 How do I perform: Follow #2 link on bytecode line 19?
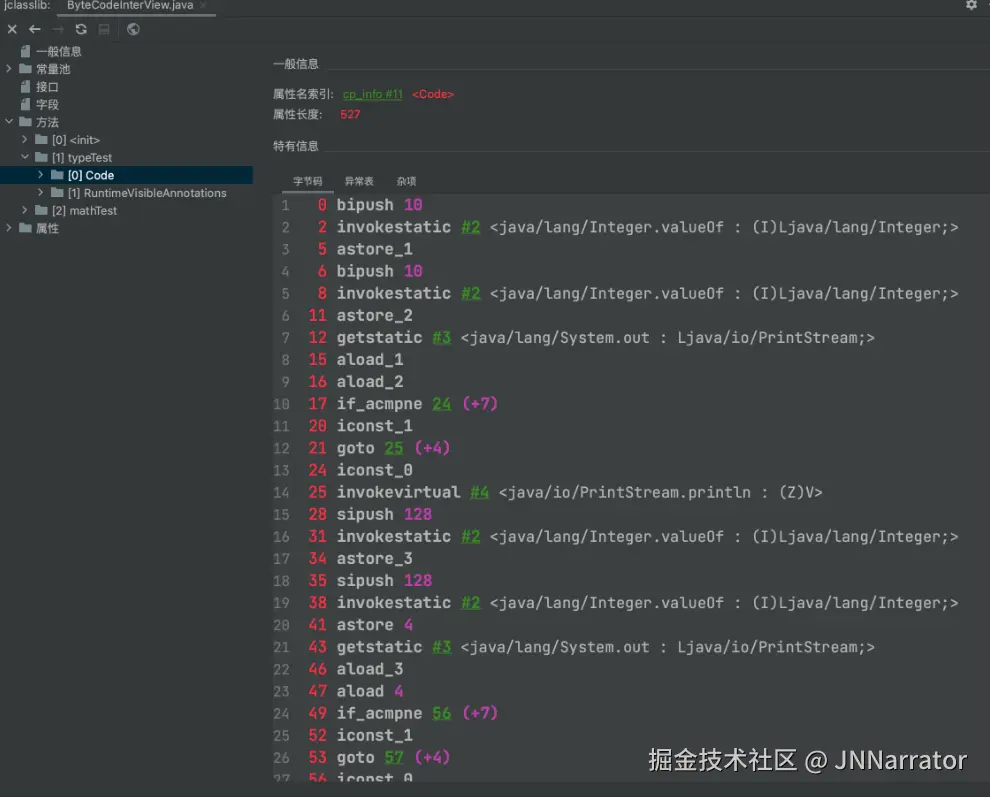[x=470, y=602]
